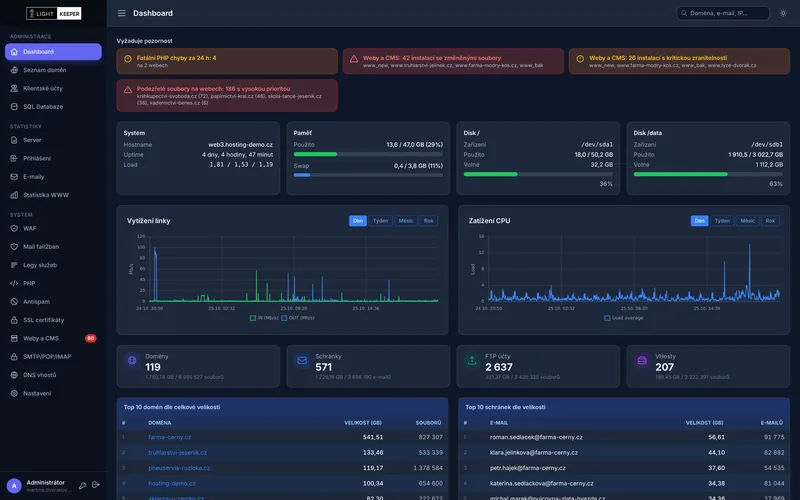Click the envelope icon beside E-maily
The width and height of the screenshot is (800, 500).
pos(14,177)
